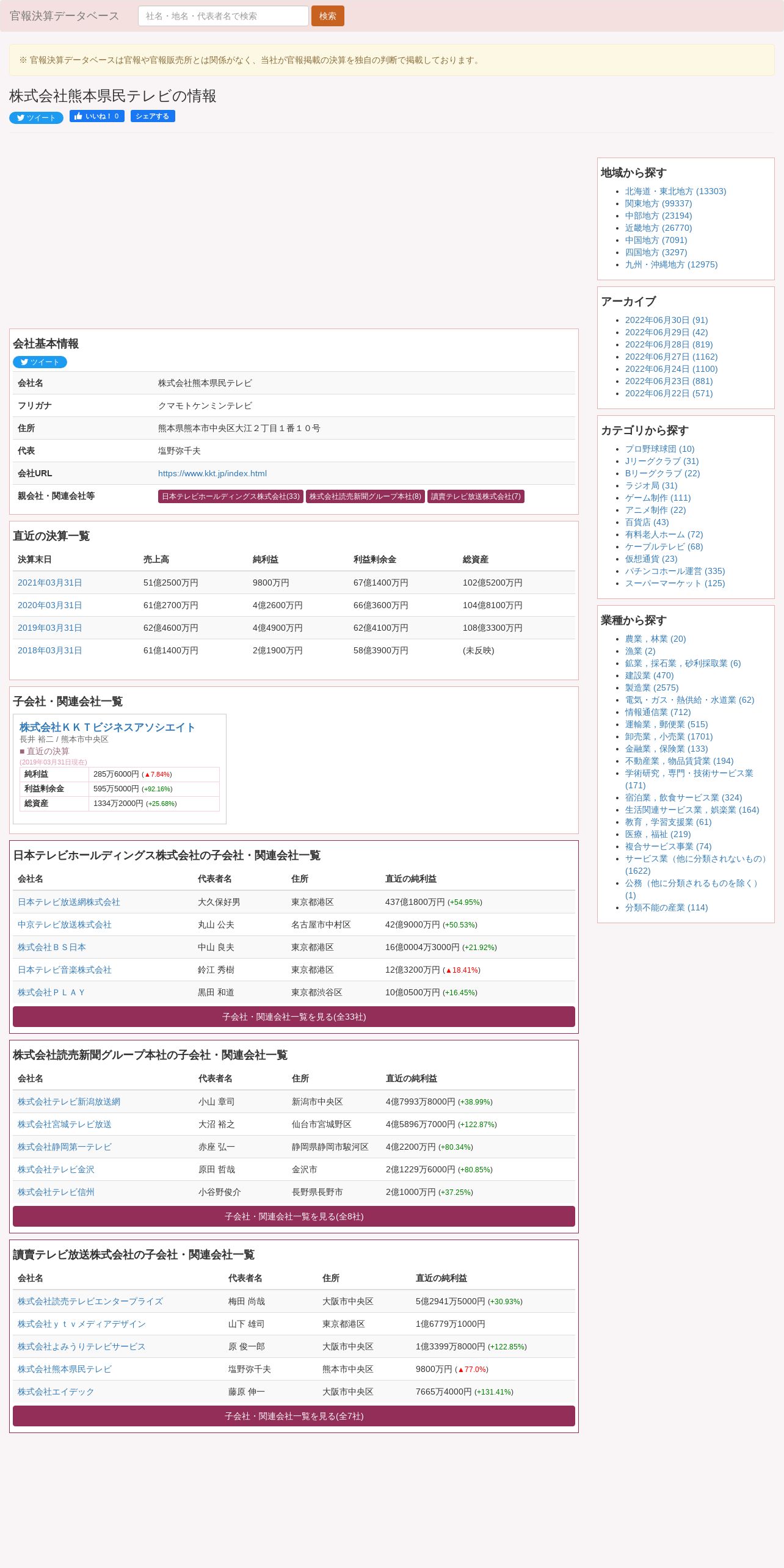Open the https://www.kkt.jp/index.html link
The image size is (784, 1568).
(212, 473)
